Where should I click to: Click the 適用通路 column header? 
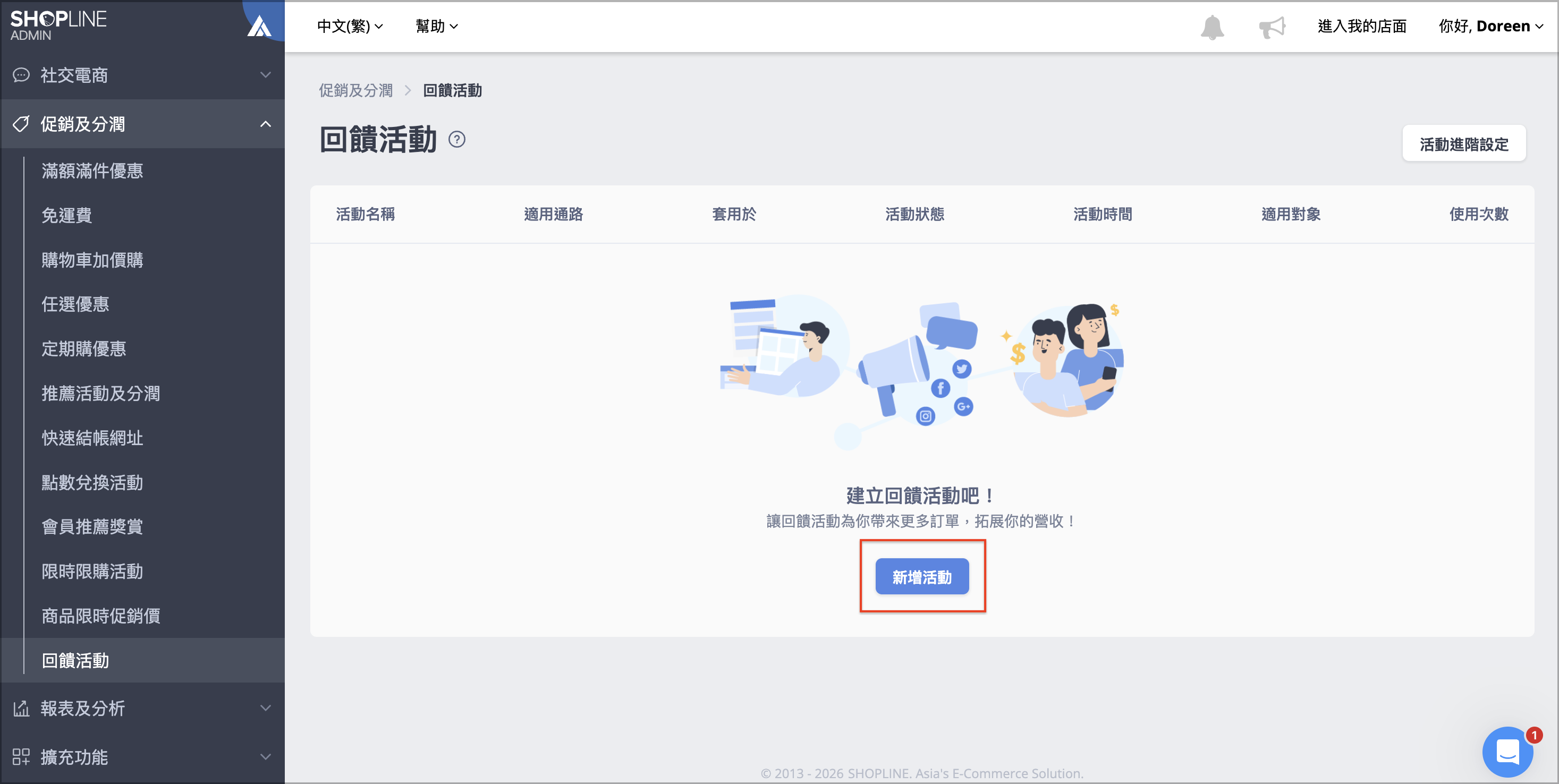point(553,214)
